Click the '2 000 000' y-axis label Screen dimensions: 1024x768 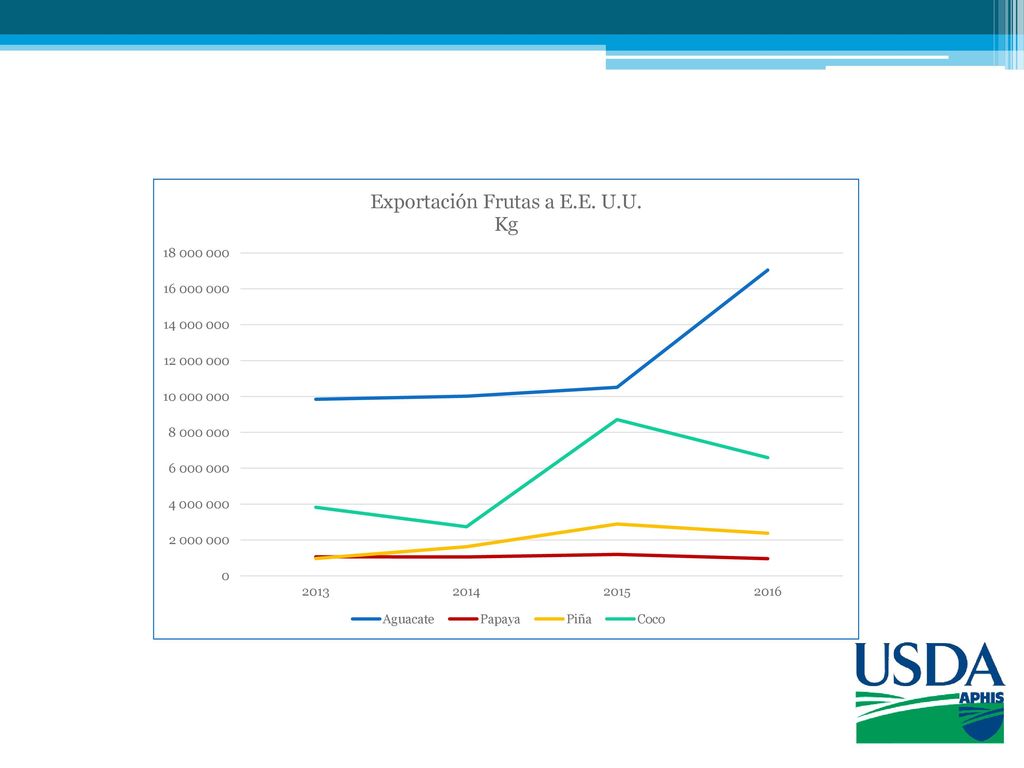[199, 541]
